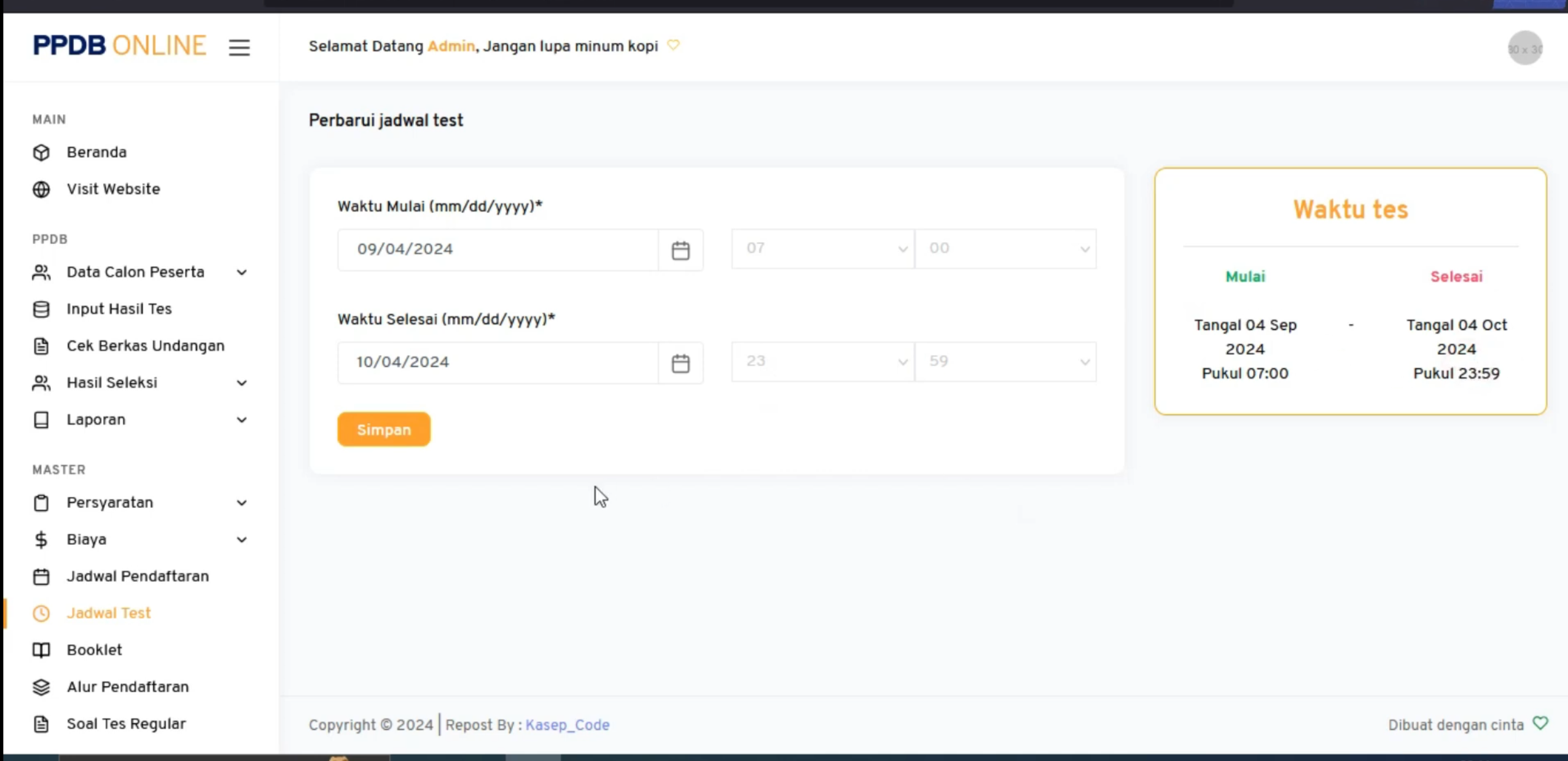Click the Biaya dollar sign icon
Screen dimensions: 1568x761
tap(41, 539)
